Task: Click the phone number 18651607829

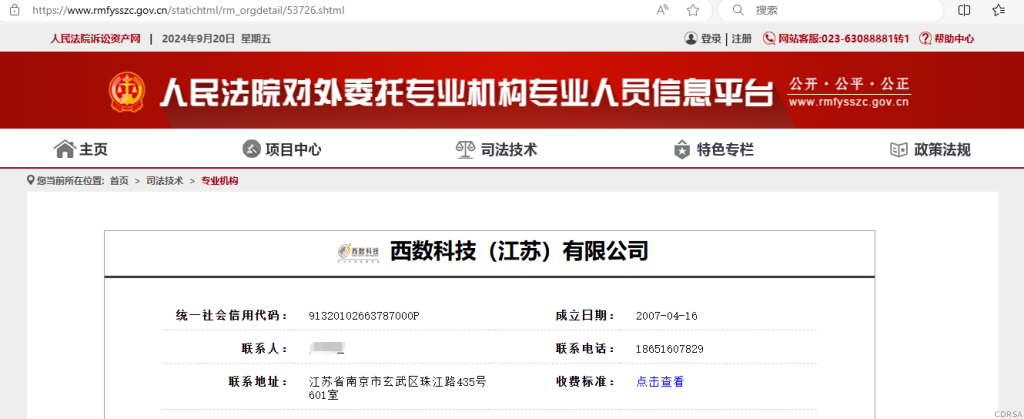Action: (669, 349)
